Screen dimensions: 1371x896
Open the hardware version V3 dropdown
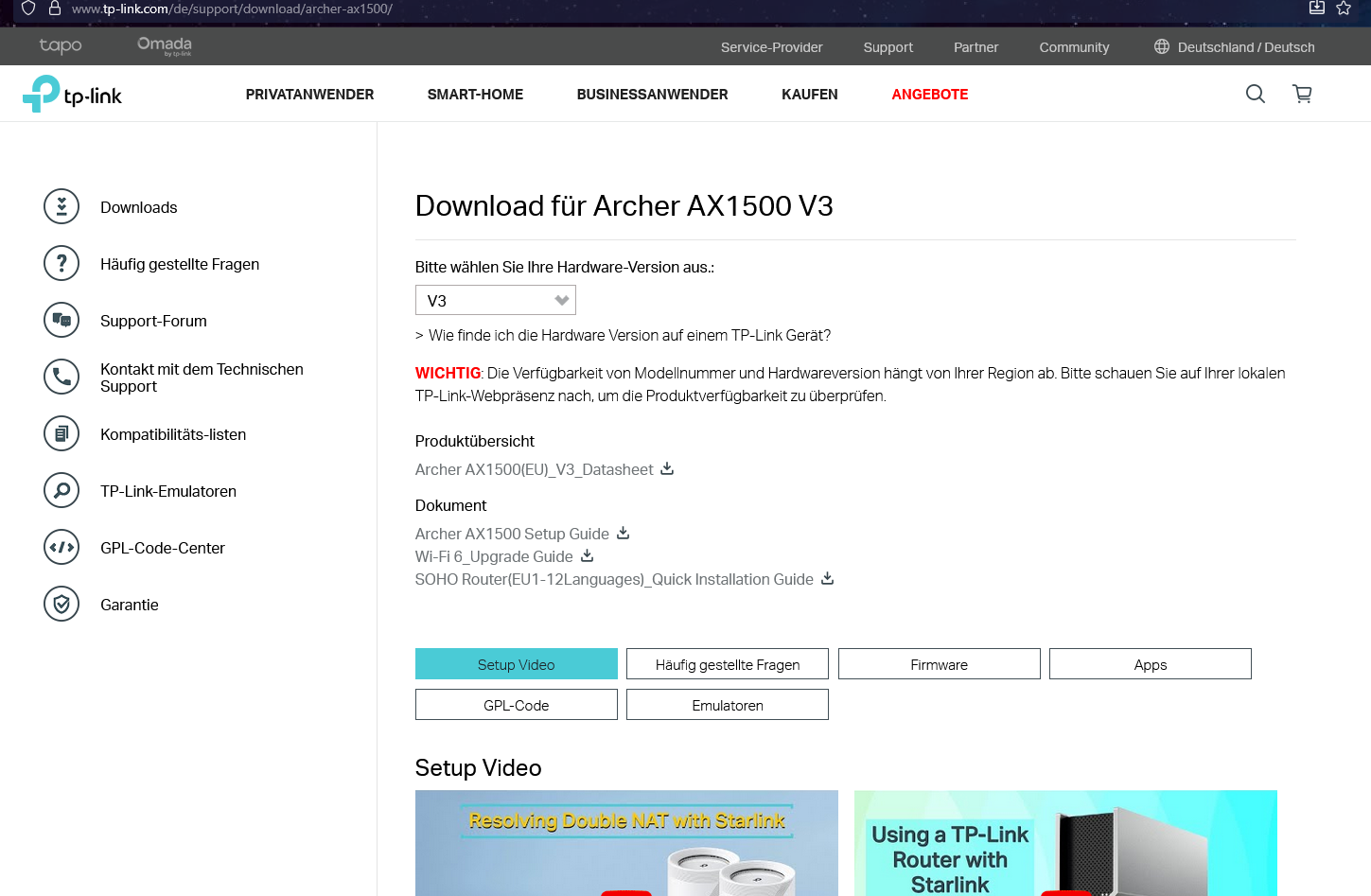(496, 300)
